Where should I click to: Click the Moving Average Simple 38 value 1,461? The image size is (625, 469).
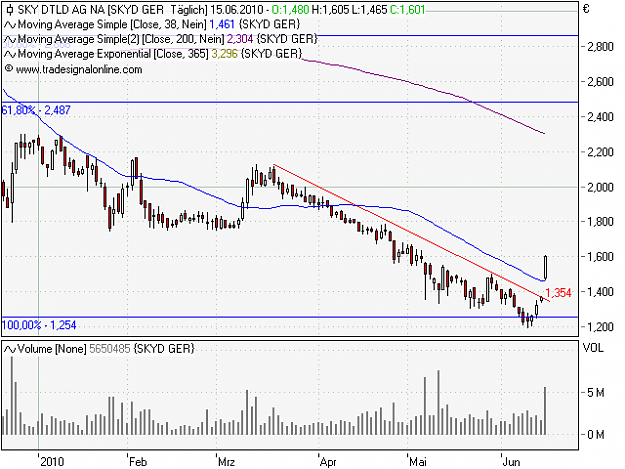(x=222, y=25)
